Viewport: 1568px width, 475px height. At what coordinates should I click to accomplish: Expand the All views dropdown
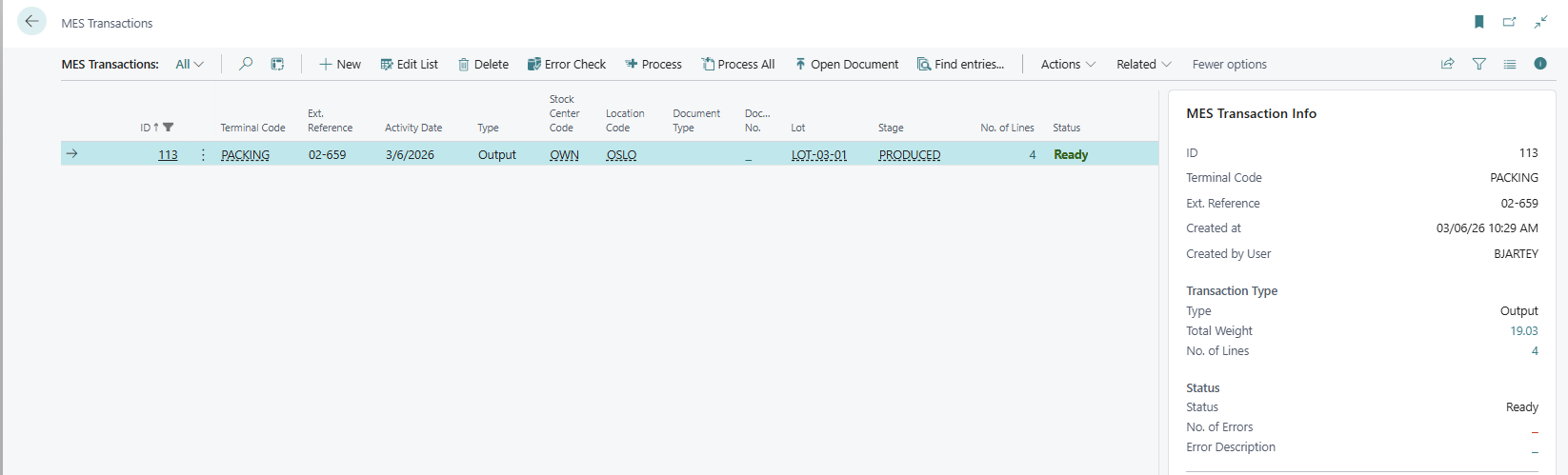190,64
